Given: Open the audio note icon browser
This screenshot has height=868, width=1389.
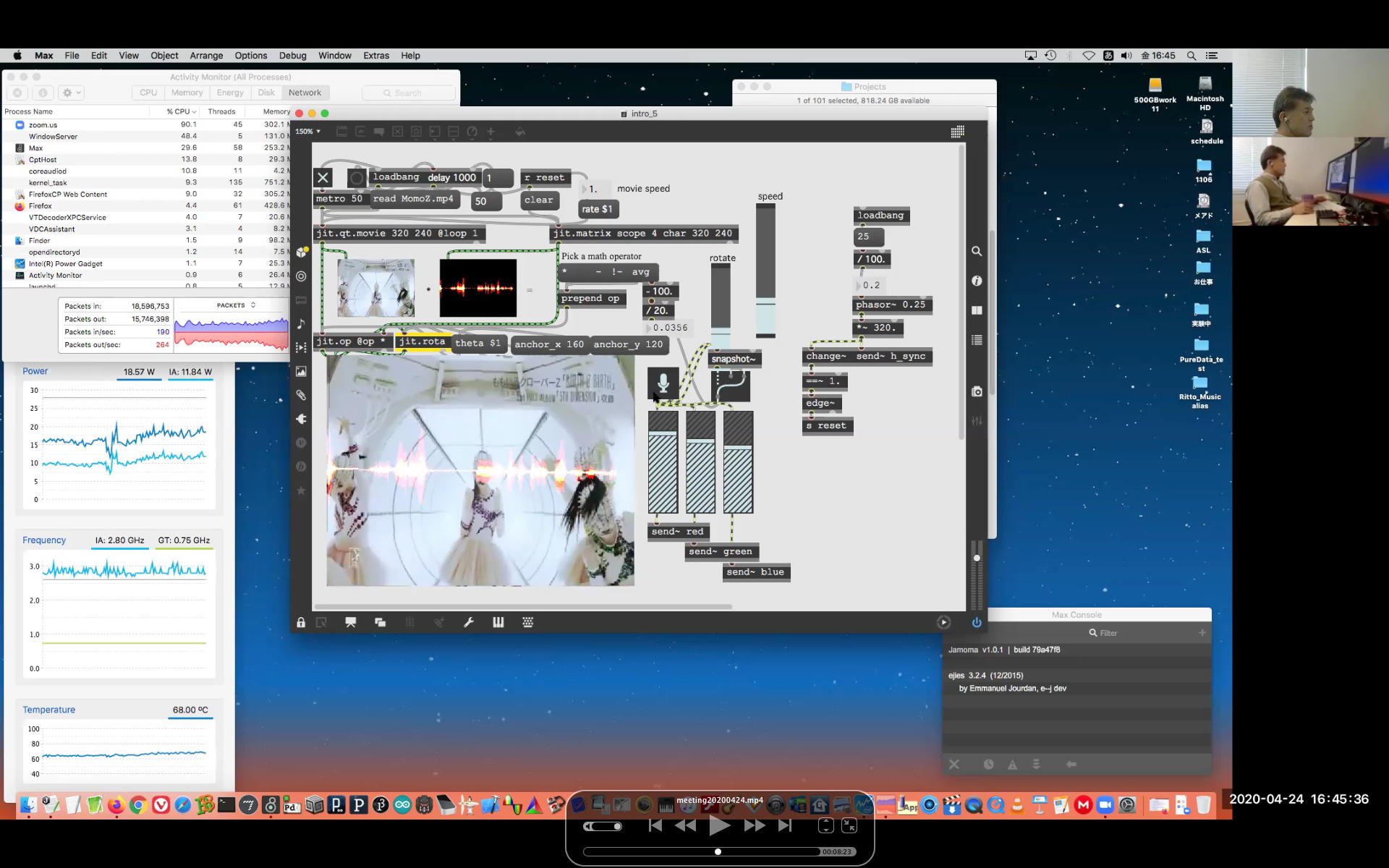Looking at the screenshot, I should 302,324.
